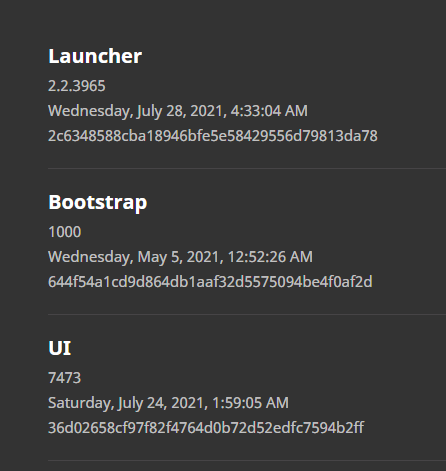Click the Launcher heading
Viewport: 446px width, 471px height.
(x=95, y=56)
